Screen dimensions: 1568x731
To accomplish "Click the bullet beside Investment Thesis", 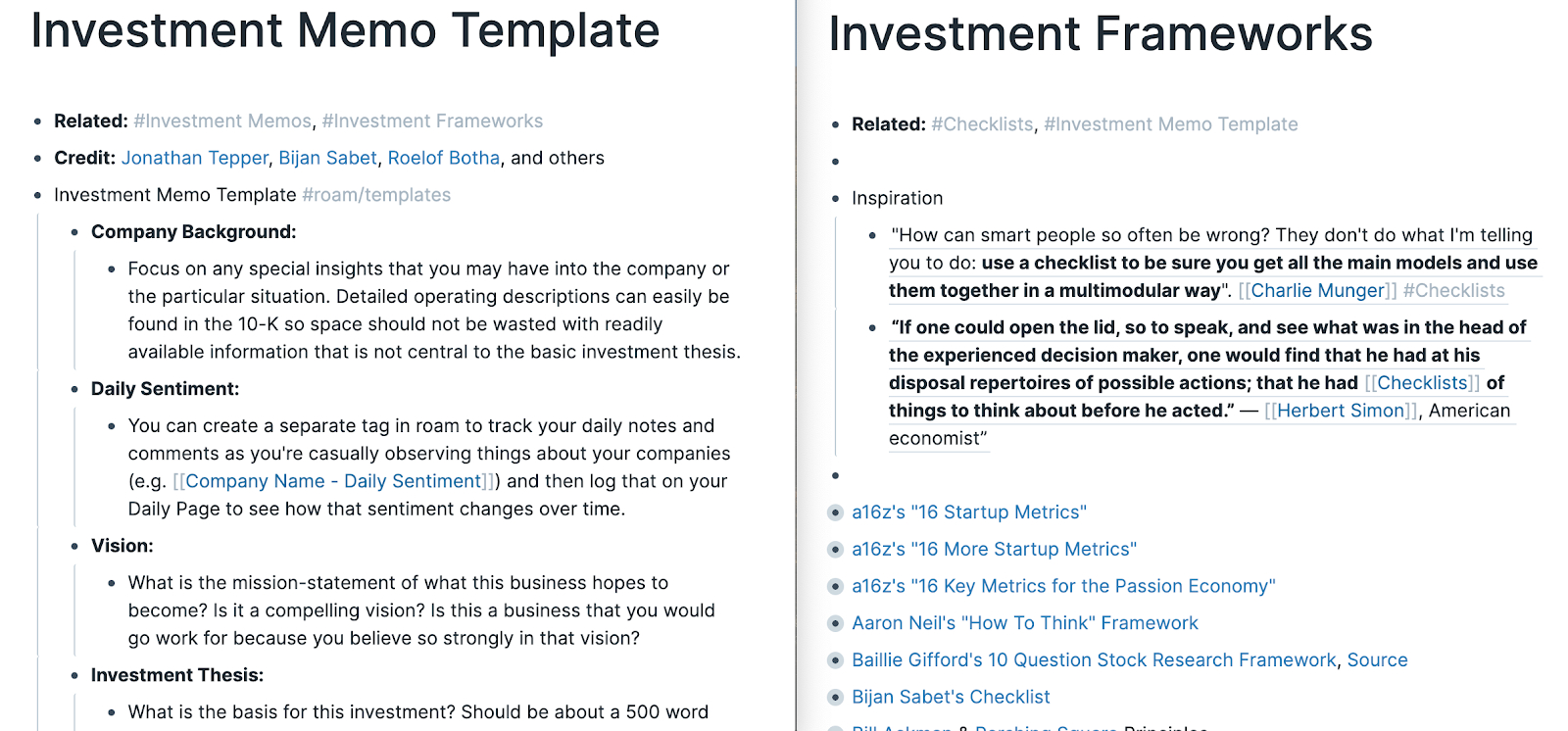I will click(74, 675).
